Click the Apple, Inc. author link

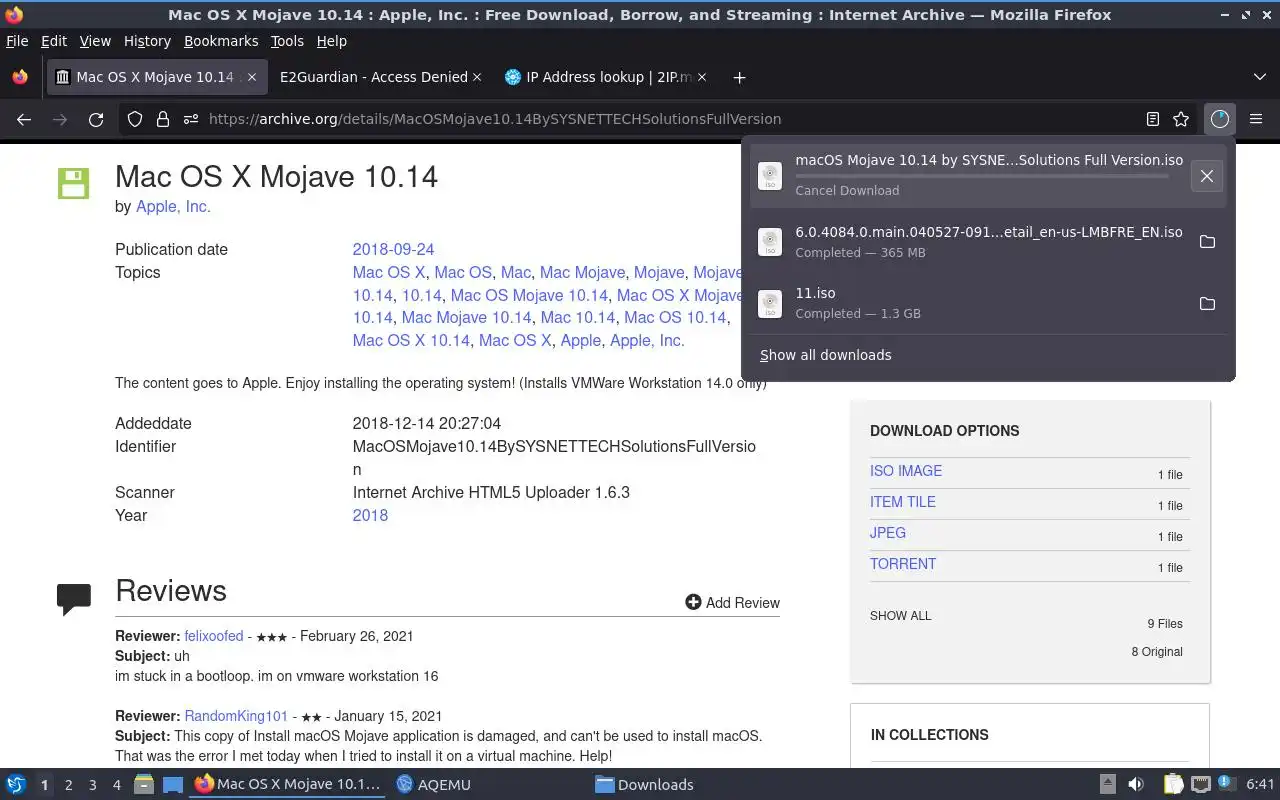point(173,206)
